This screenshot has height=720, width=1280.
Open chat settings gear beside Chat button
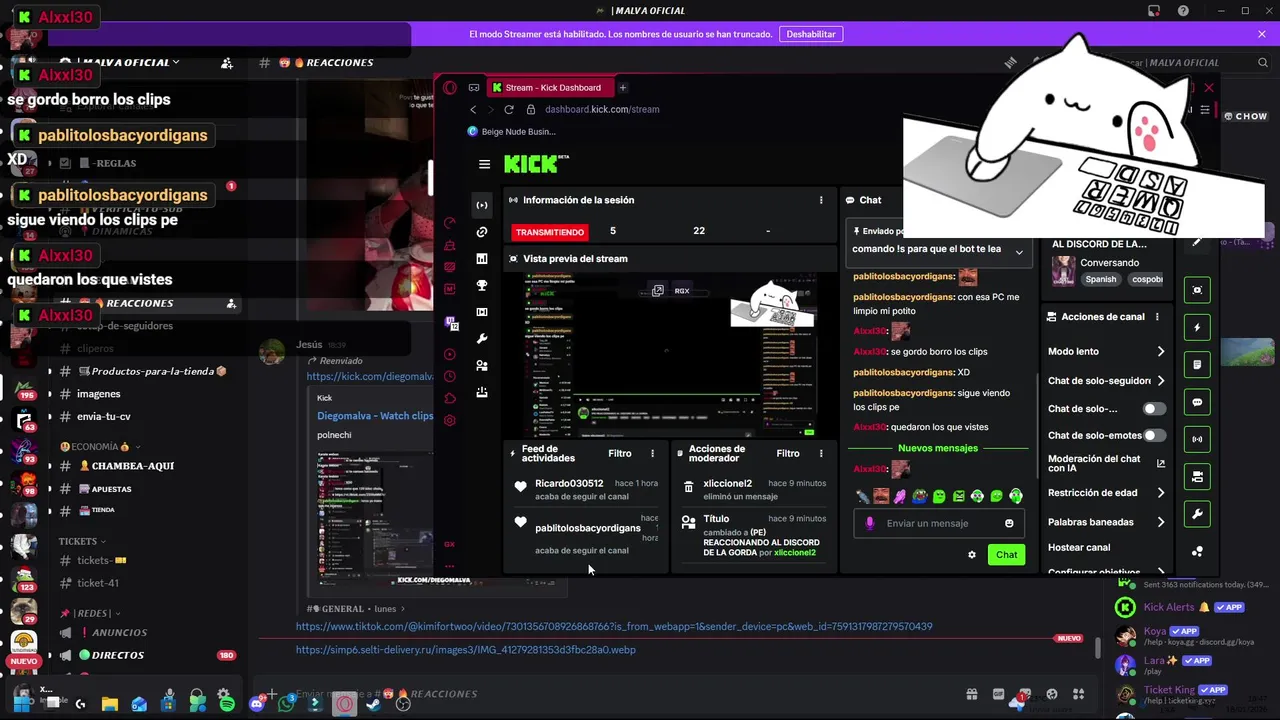pos(971,555)
